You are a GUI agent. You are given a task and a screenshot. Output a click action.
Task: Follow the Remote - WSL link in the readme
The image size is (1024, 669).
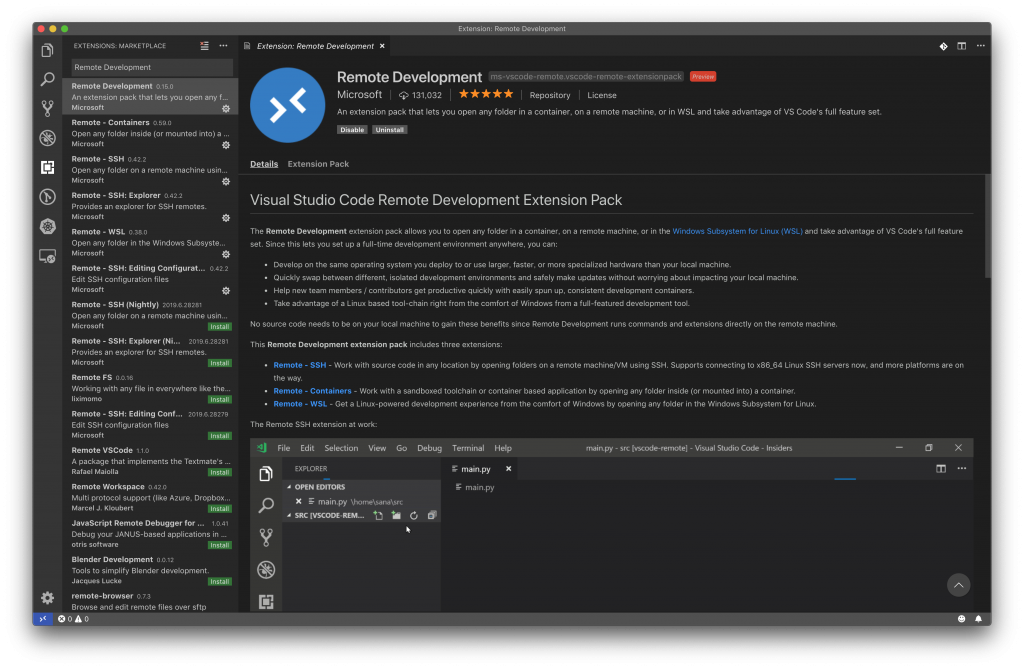click(x=300, y=404)
